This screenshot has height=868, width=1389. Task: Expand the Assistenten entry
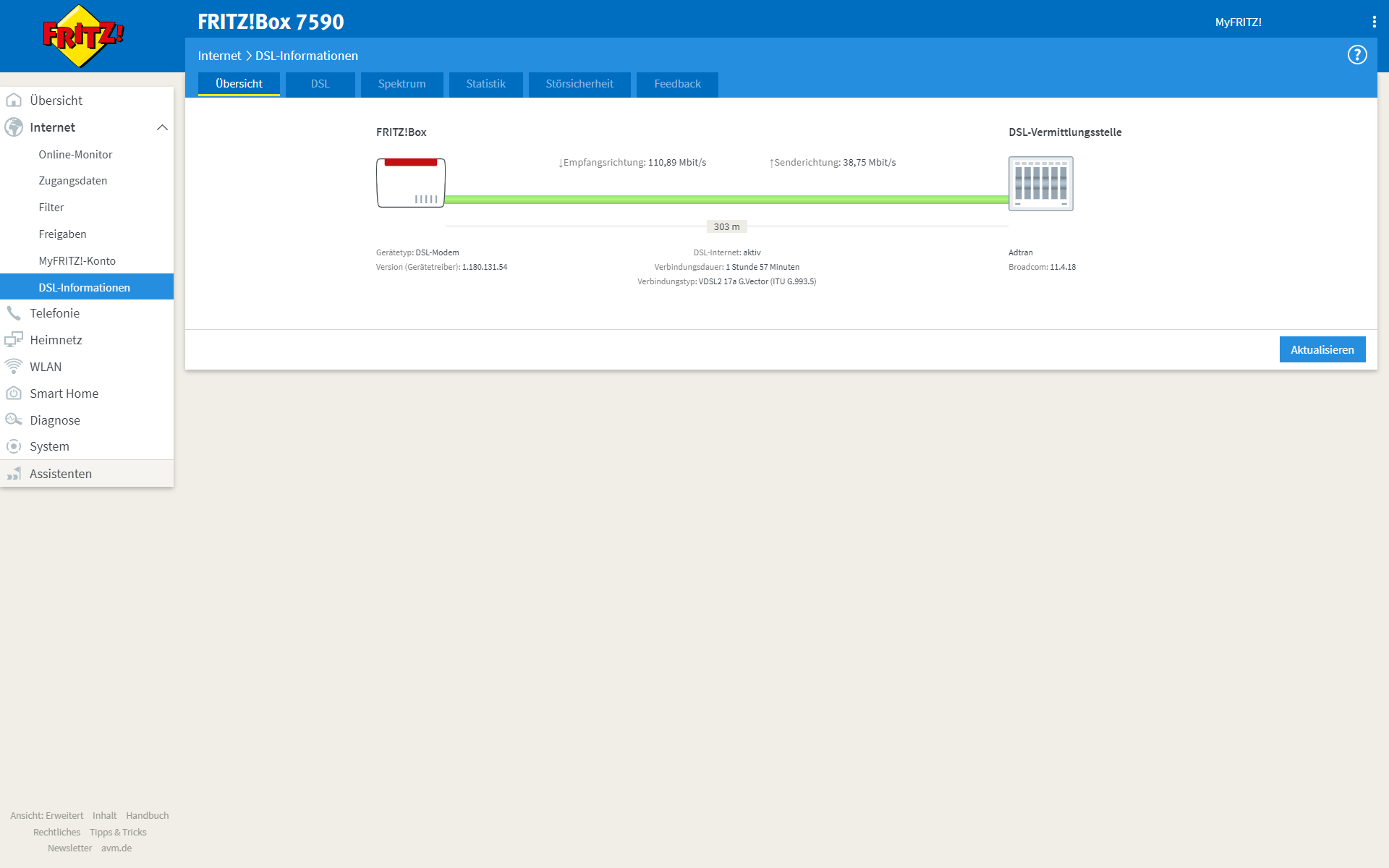point(61,474)
